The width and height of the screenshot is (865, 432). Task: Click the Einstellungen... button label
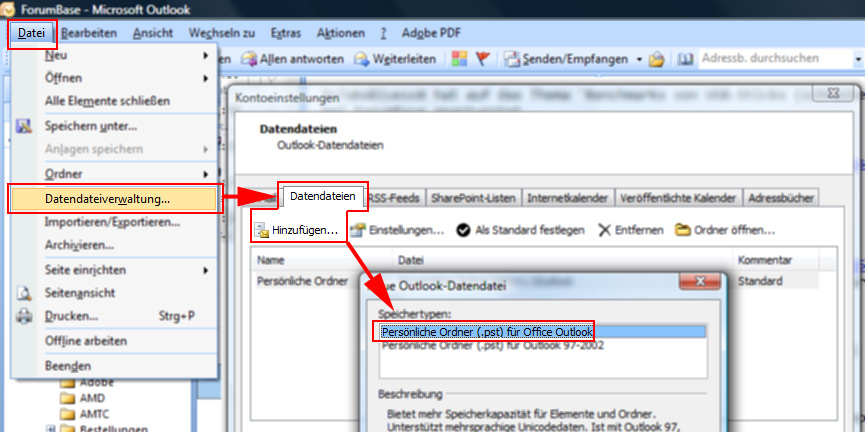407,230
